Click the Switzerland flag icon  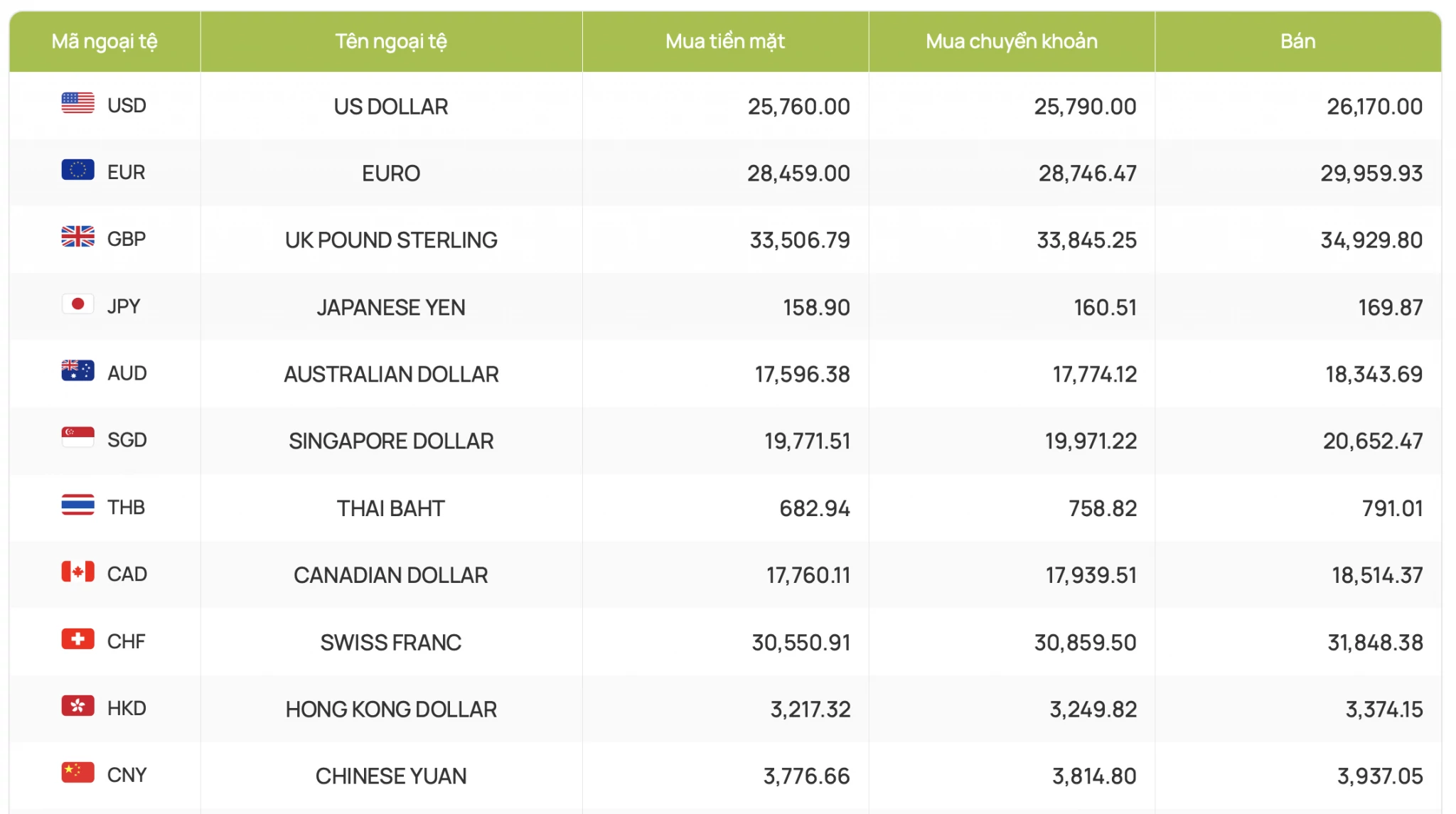click(77, 639)
